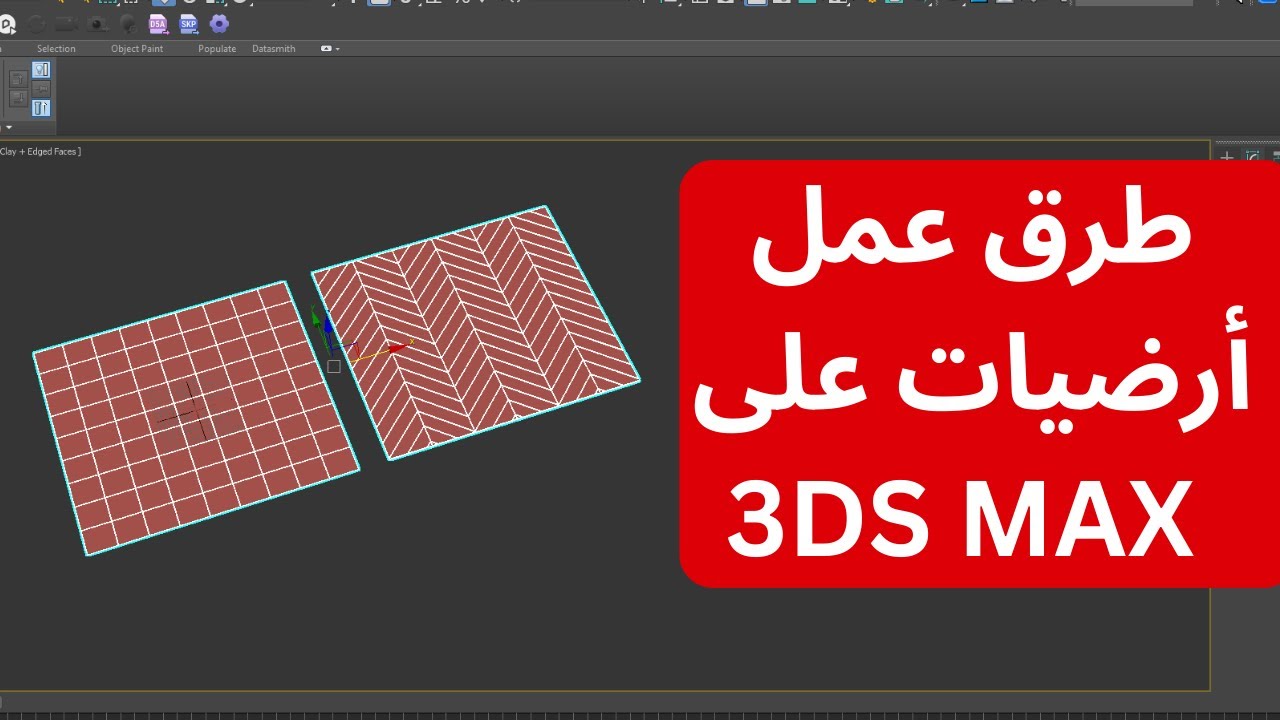The width and height of the screenshot is (1280, 720).
Task: Select the square-tile floor object in viewport
Action: point(196,417)
